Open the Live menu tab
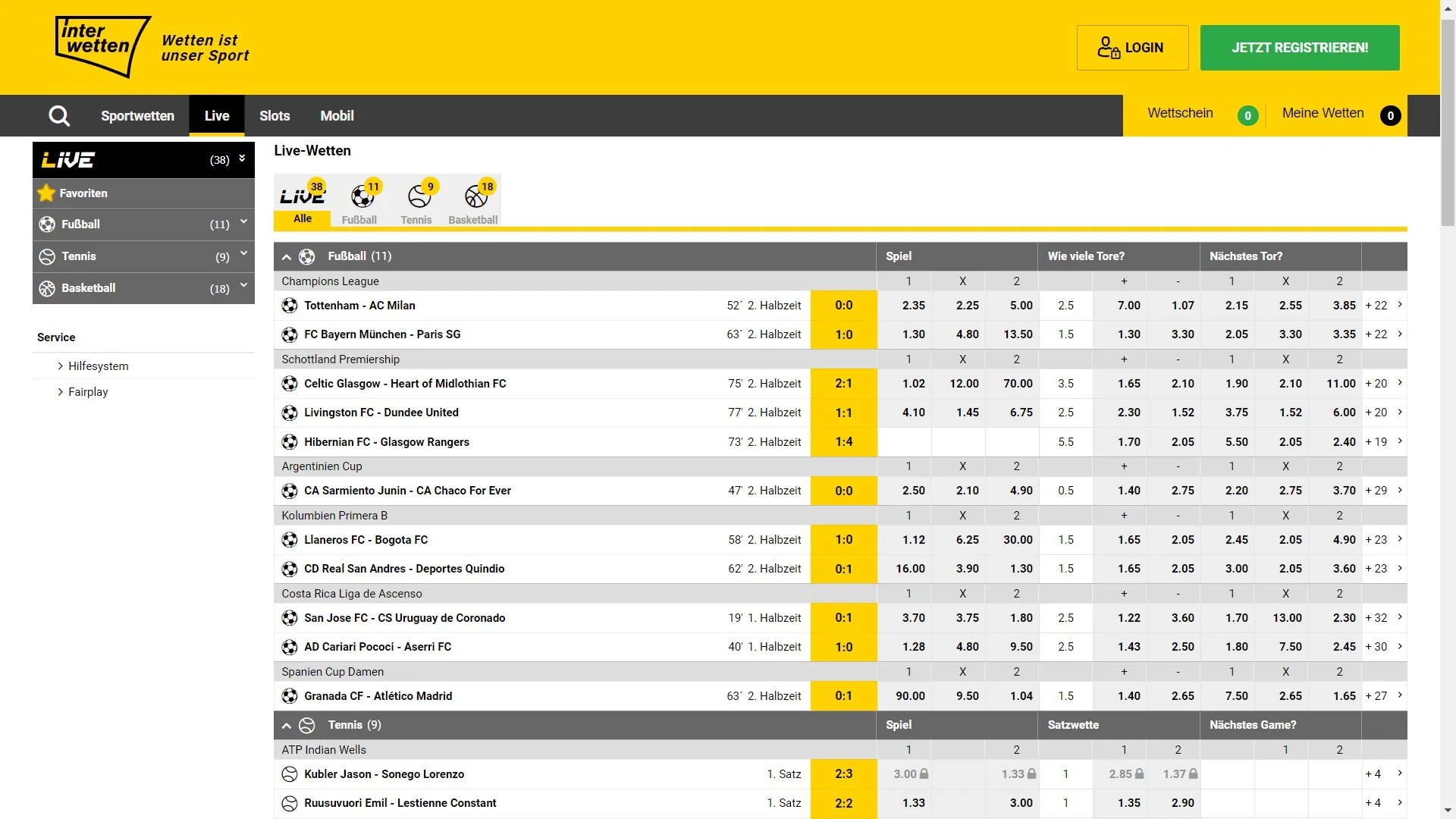 [x=217, y=116]
